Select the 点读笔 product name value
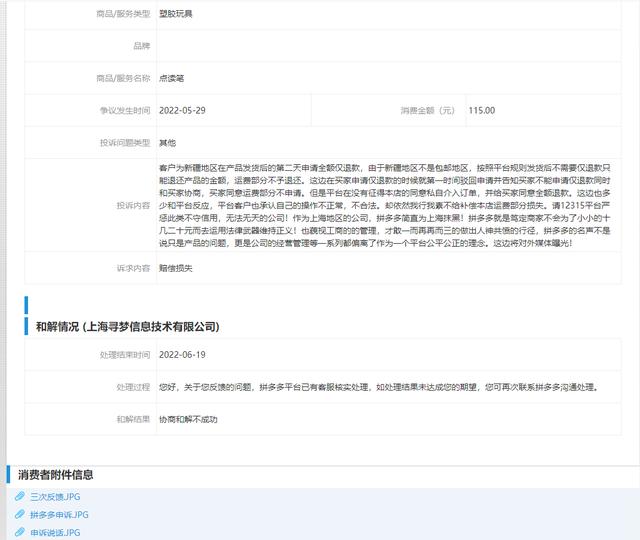Screen dimensions: 640x540 171,78
